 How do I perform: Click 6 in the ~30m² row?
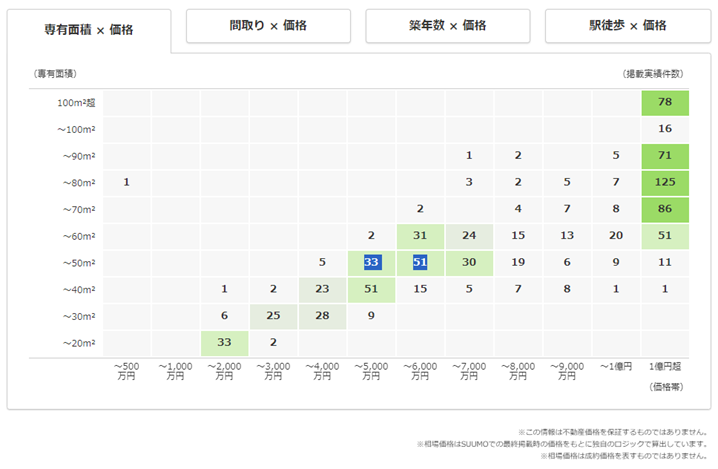224,316
